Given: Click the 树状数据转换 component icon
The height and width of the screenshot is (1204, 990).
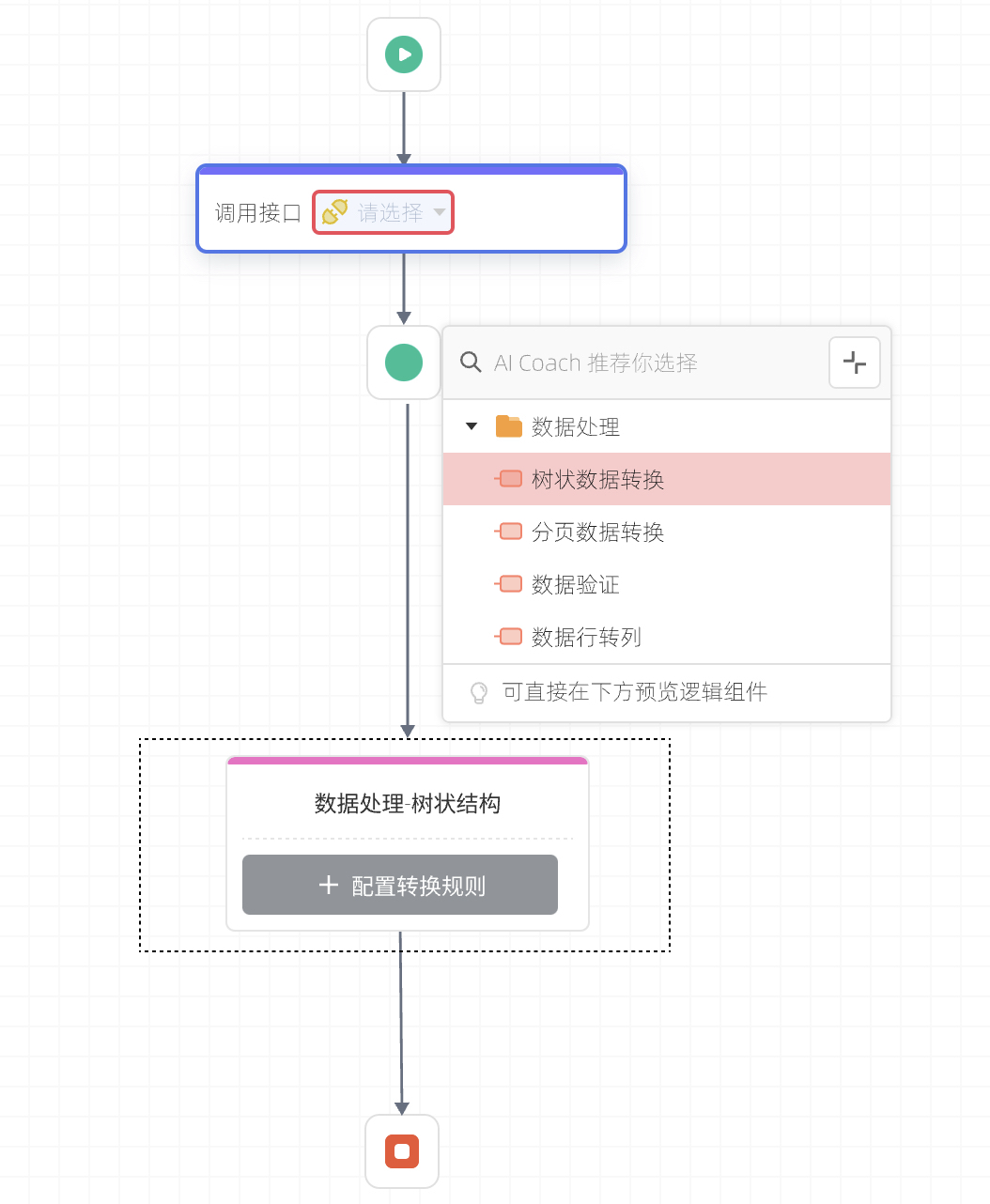Looking at the screenshot, I should 509,479.
